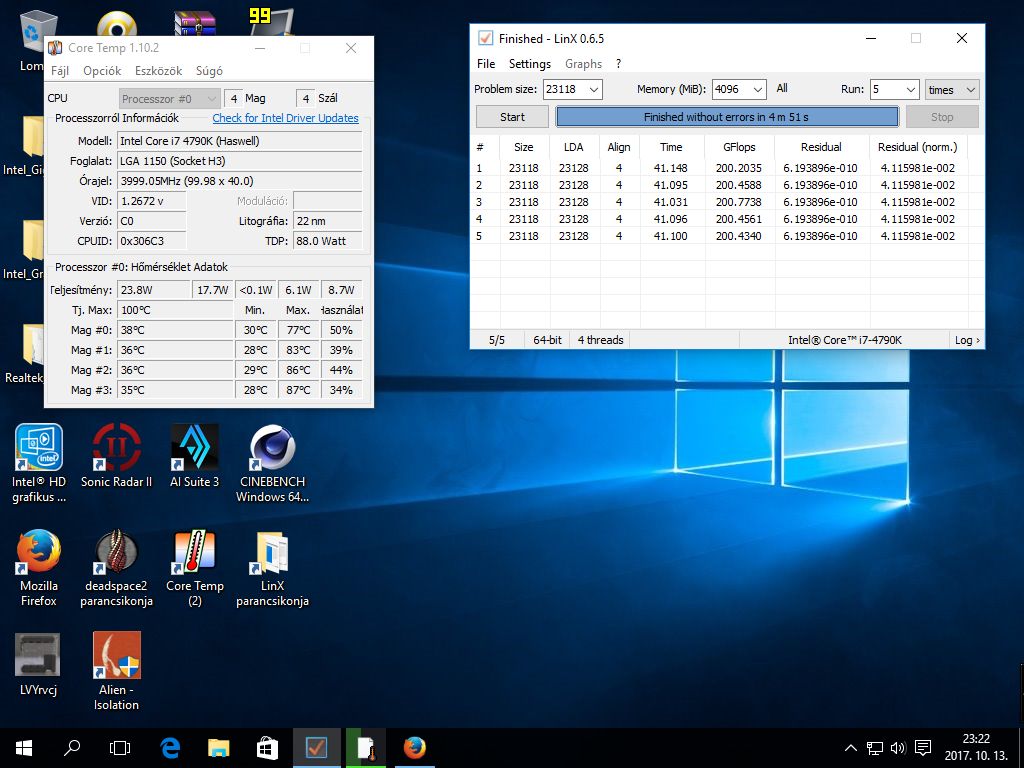Viewport: 1024px width, 768px height.
Task: Open Core Temp Opciók menu
Action: click(102, 71)
